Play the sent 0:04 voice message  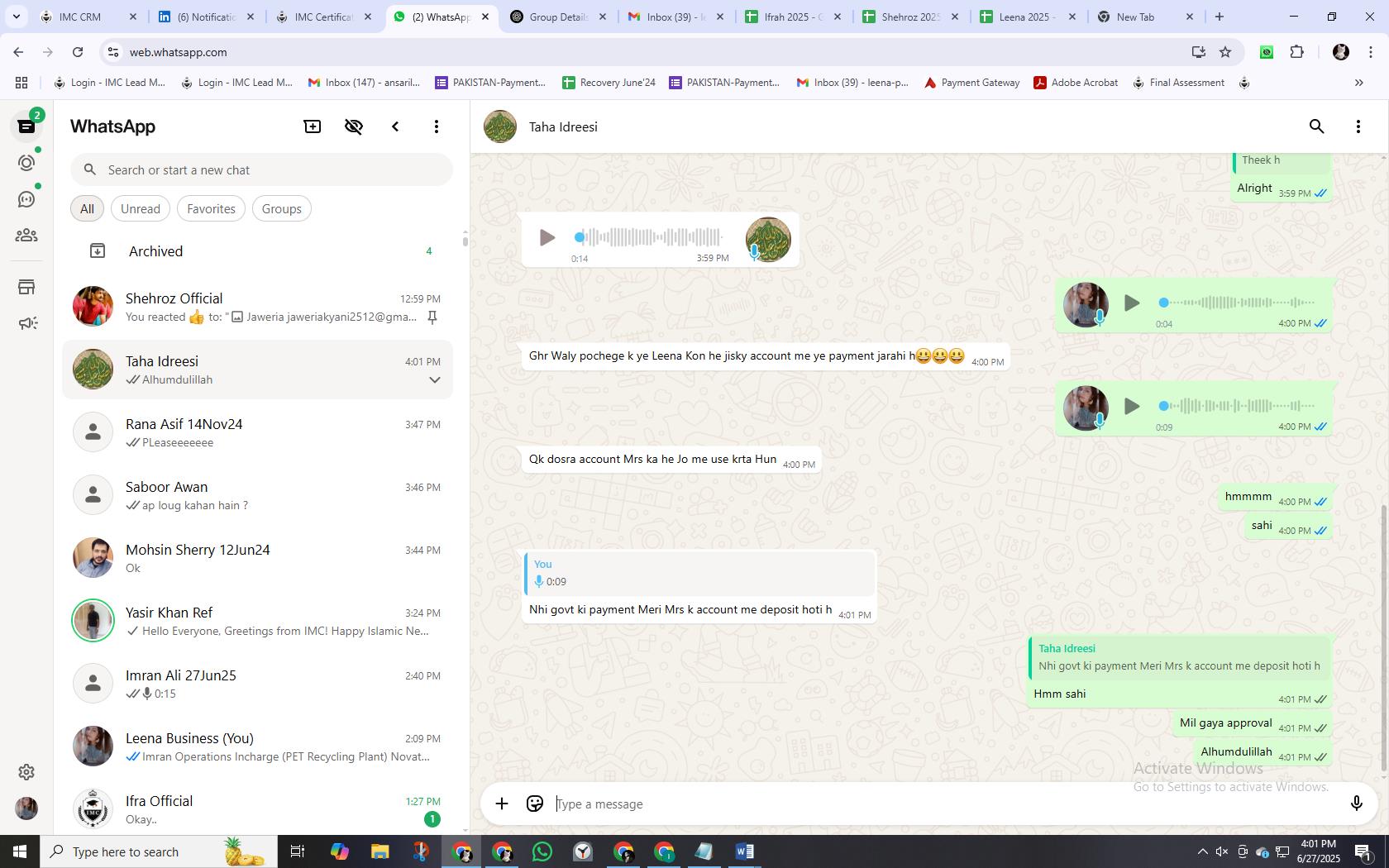coord(1132,303)
